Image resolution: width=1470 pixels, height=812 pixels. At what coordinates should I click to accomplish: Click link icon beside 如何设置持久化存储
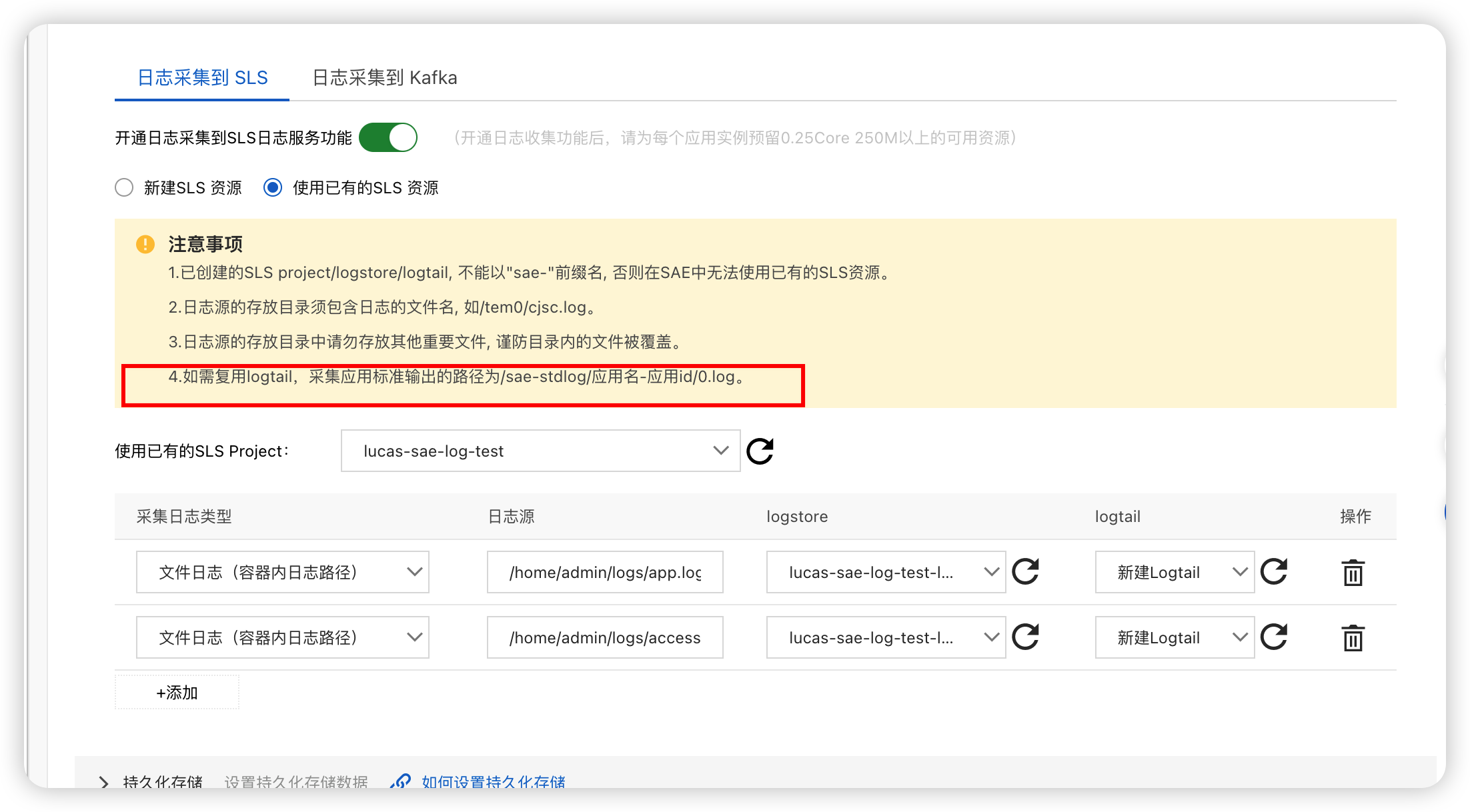pyautogui.click(x=400, y=781)
